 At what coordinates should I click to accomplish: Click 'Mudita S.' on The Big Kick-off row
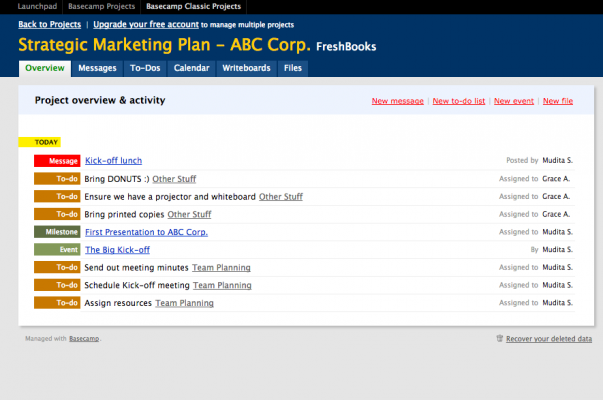point(558,250)
